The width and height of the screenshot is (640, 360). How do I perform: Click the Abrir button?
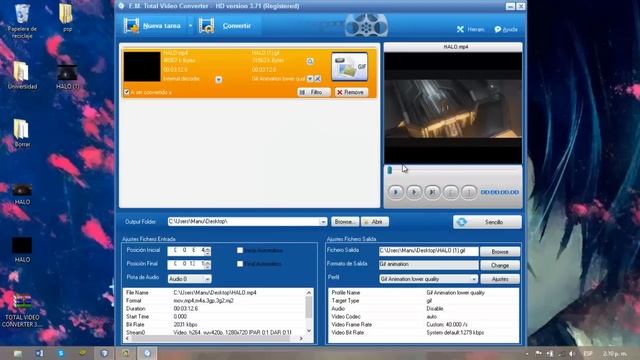click(375, 222)
